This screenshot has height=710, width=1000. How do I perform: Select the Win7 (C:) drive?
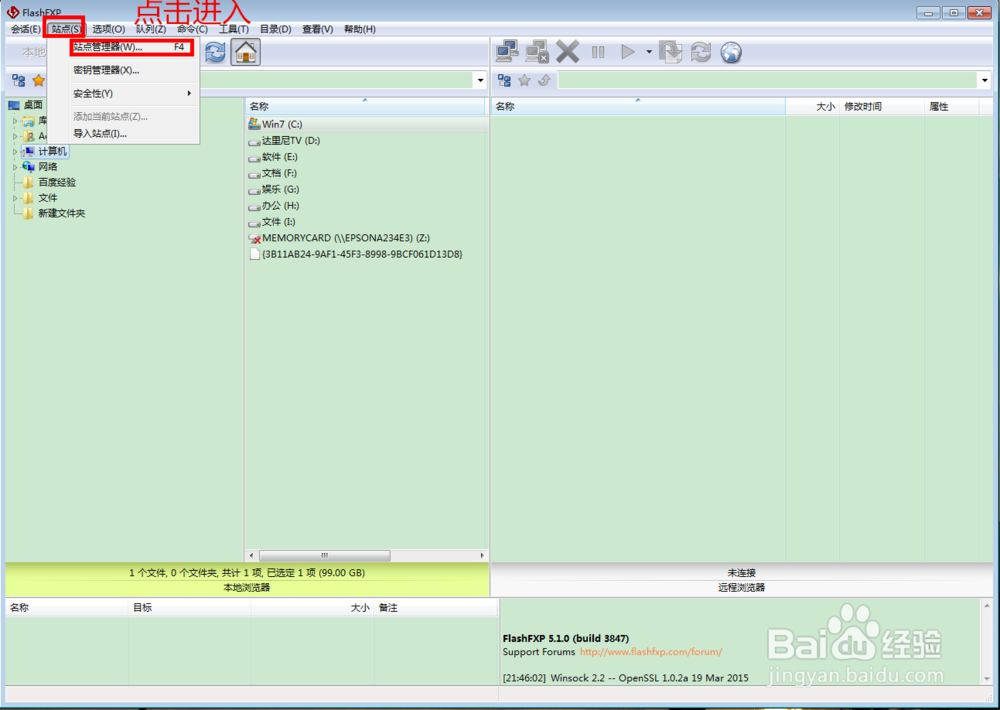[282, 124]
